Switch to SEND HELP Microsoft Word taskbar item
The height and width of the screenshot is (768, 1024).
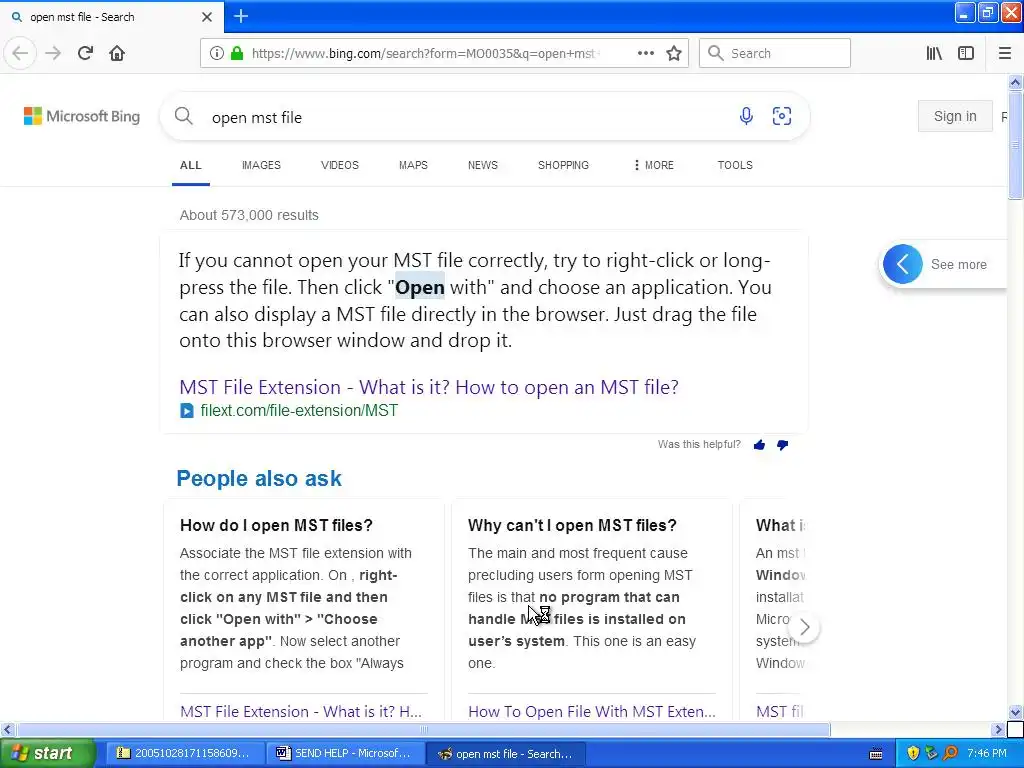tap(345, 754)
